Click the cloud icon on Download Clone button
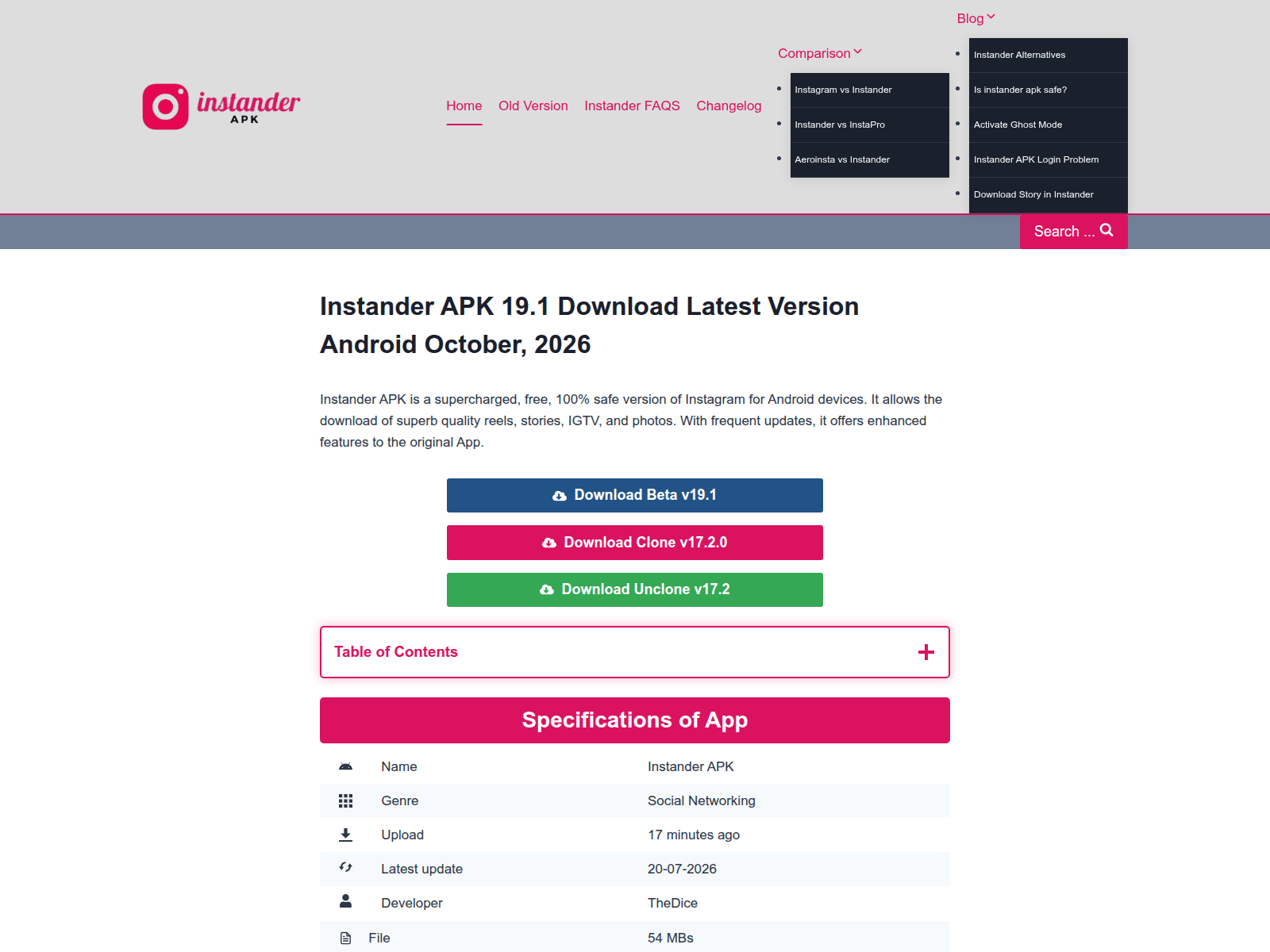The width and height of the screenshot is (1270, 952). [549, 543]
